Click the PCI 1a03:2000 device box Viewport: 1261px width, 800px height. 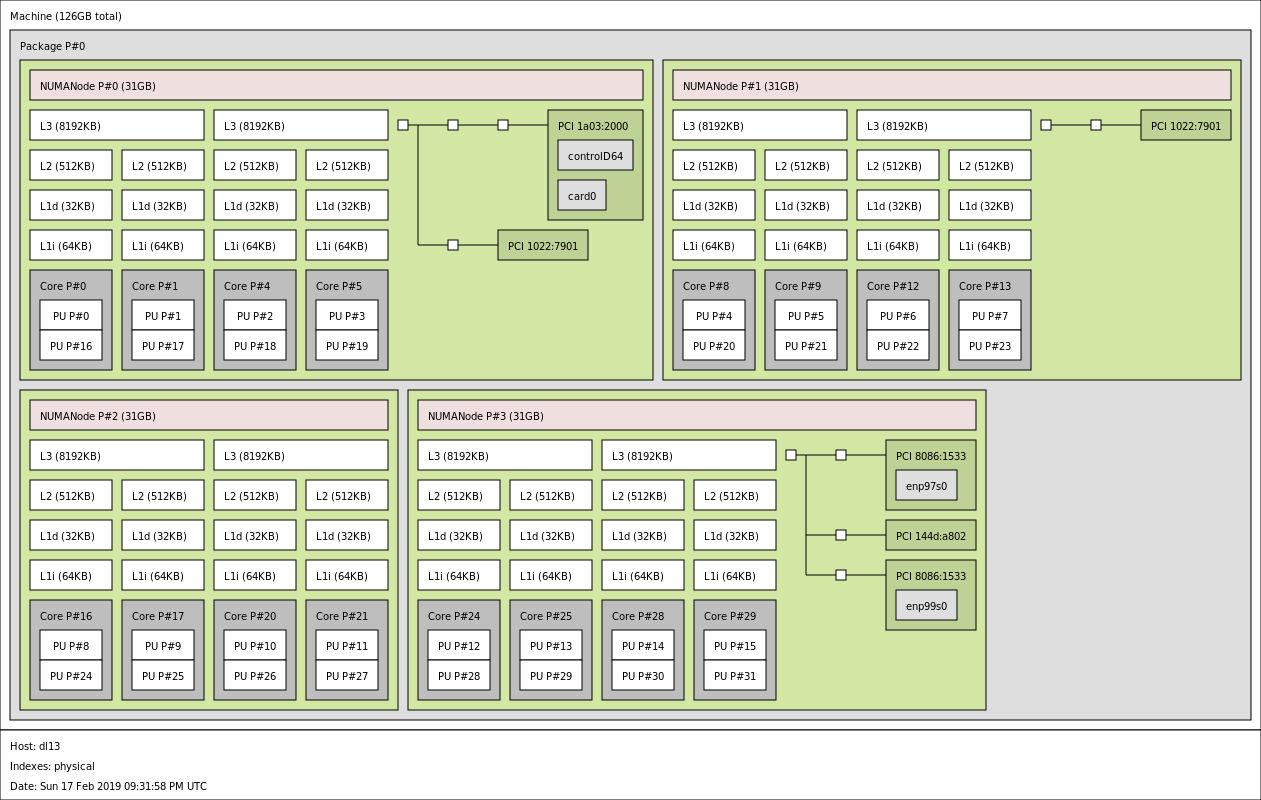(x=595, y=165)
